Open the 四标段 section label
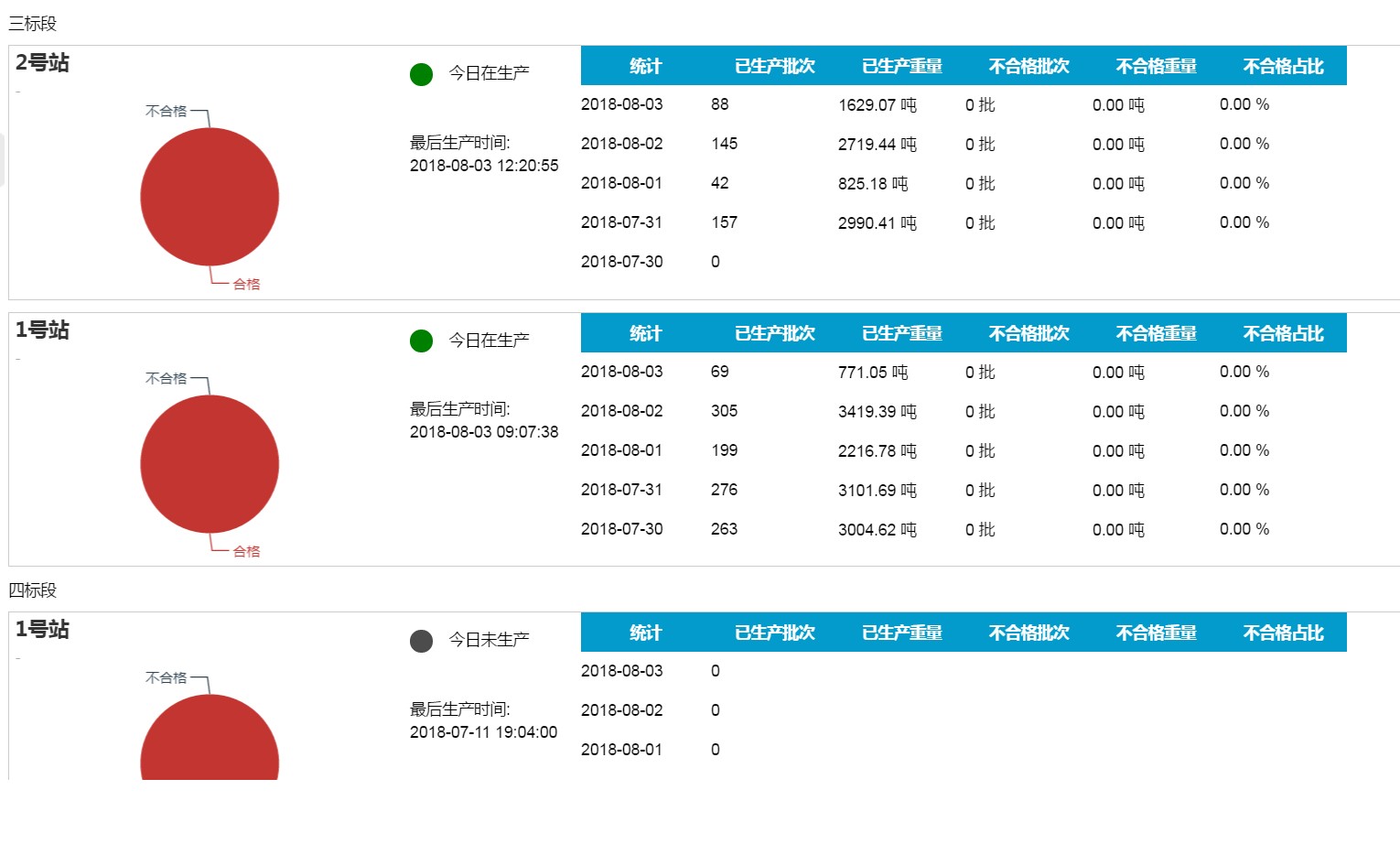This screenshot has width=1400, height=844. pos(33,590)
